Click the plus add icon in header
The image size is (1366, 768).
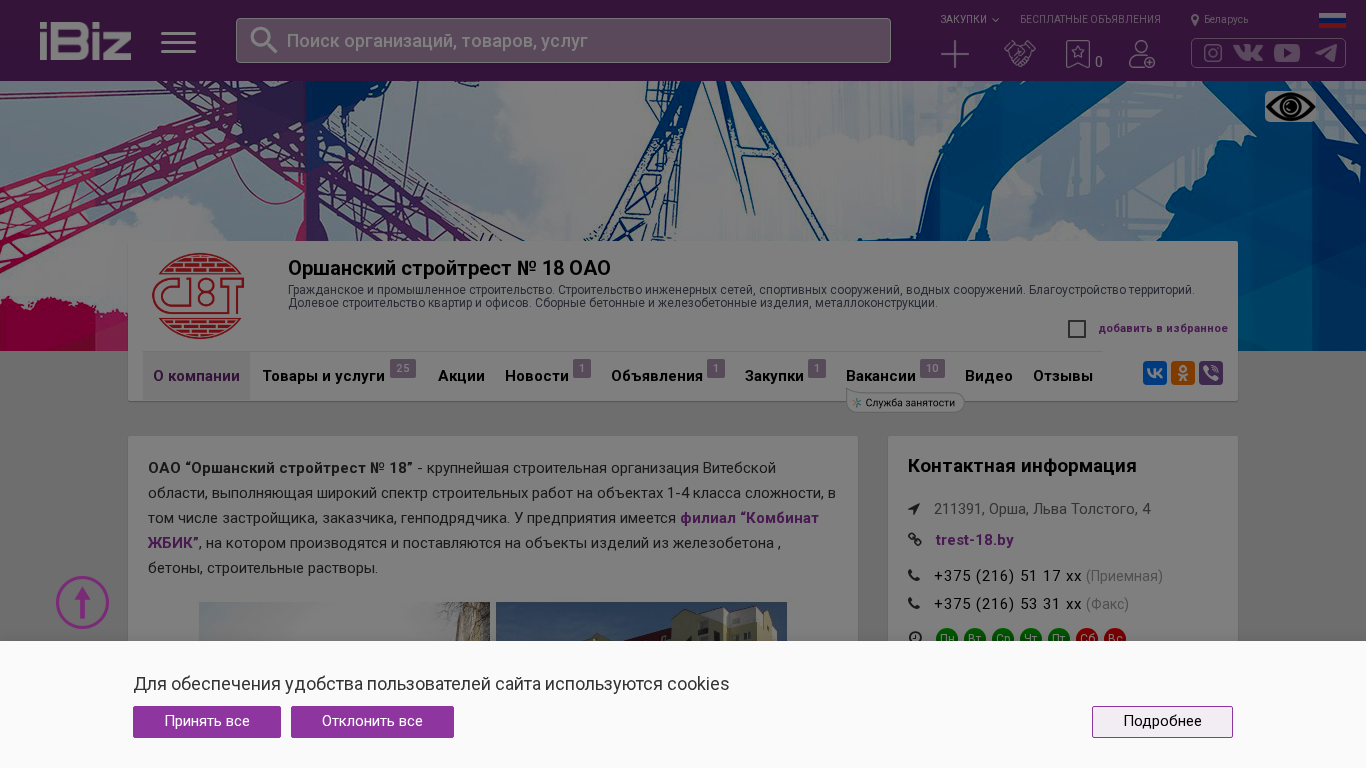tap(955, 54)
